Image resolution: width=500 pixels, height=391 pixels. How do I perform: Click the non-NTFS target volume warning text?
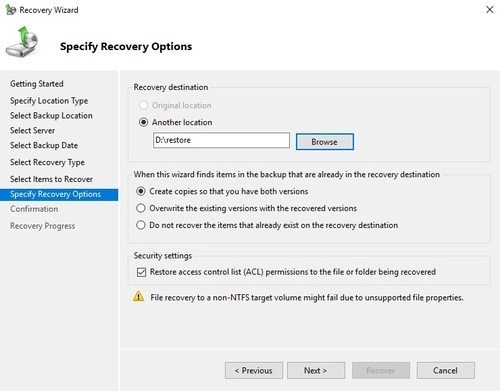[x=307, y=298]
